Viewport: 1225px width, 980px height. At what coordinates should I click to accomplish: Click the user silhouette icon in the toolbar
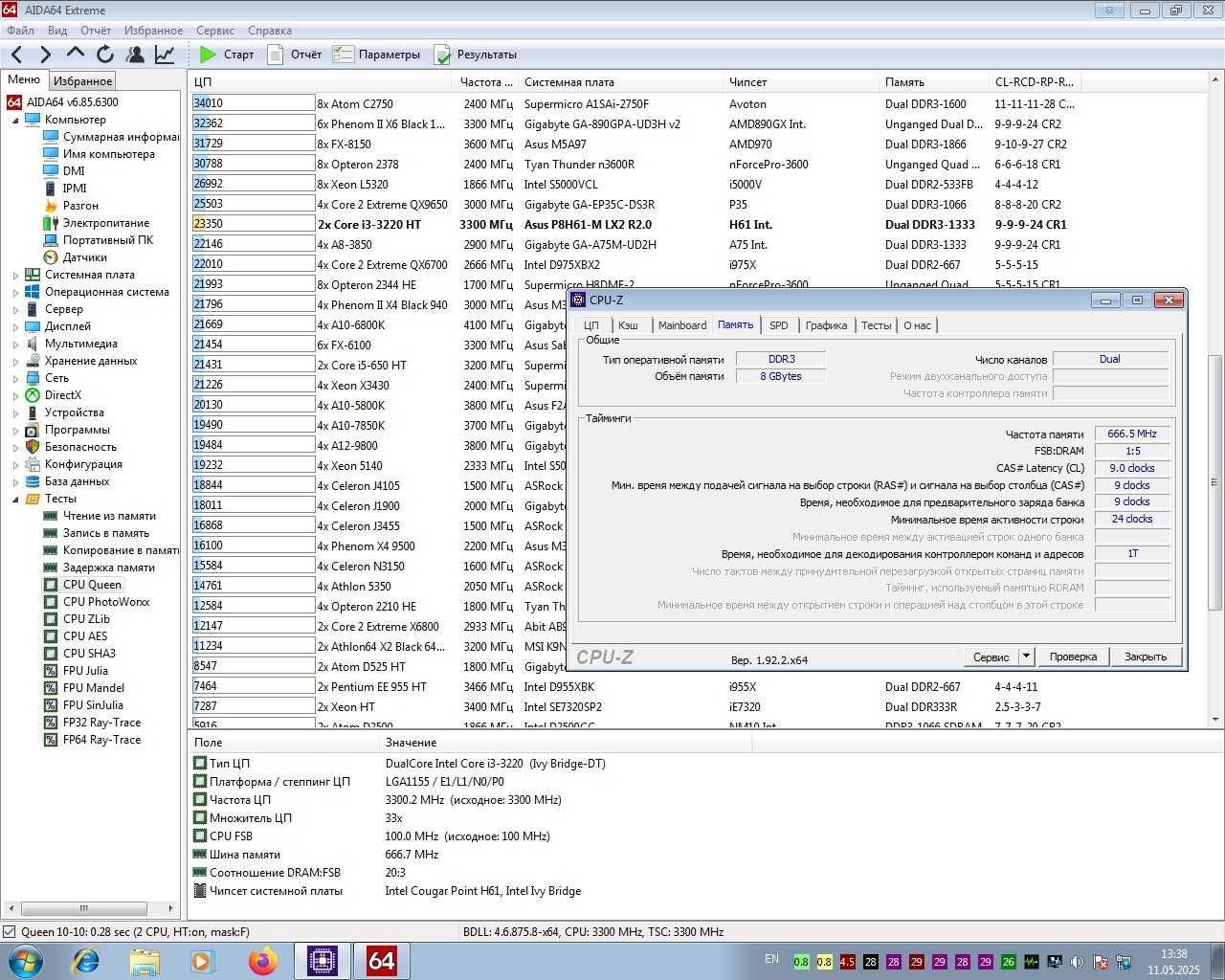pos(135,55)
